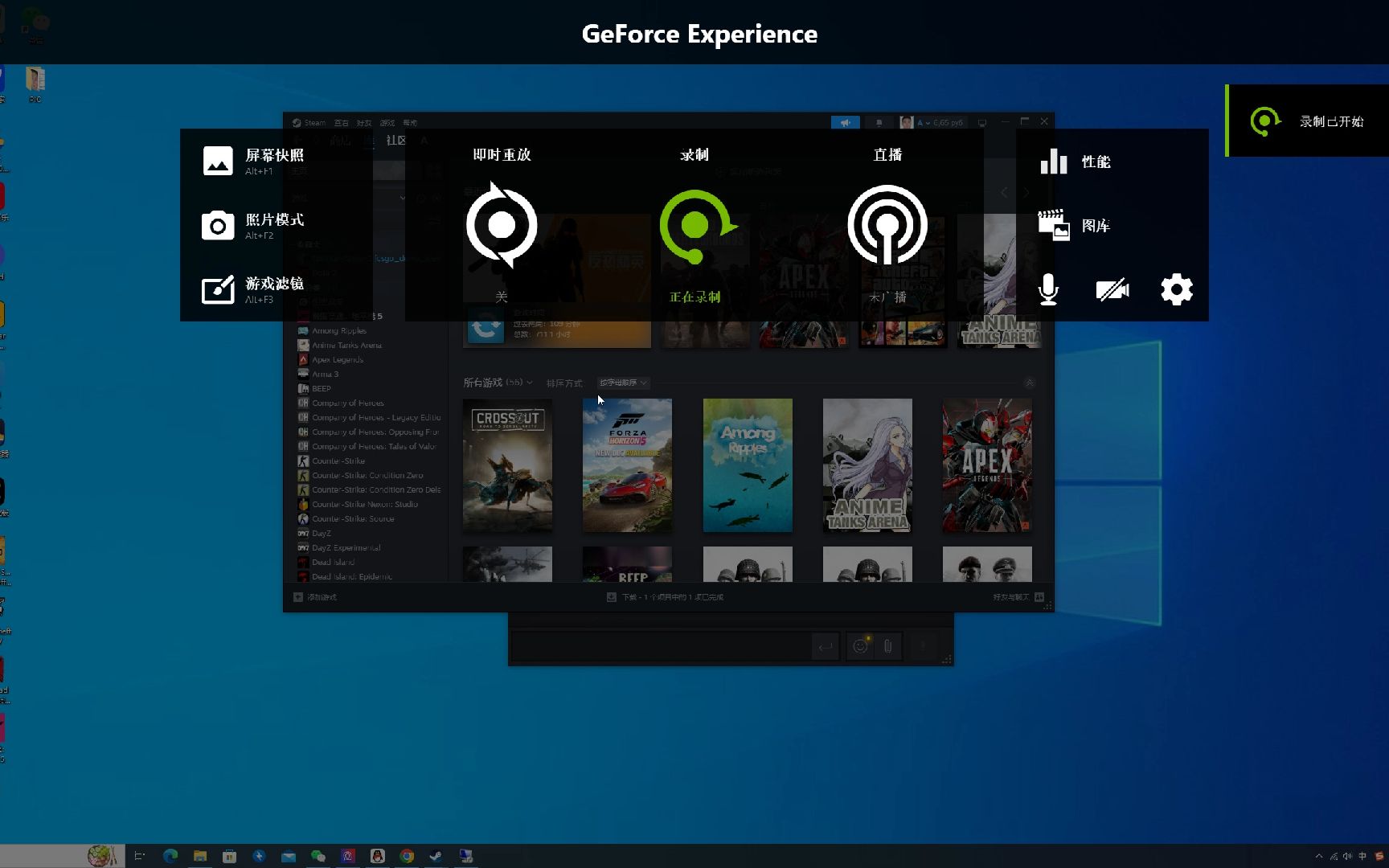
Task: Select Arma 3 in library list
Action: [x=325, y=375]
